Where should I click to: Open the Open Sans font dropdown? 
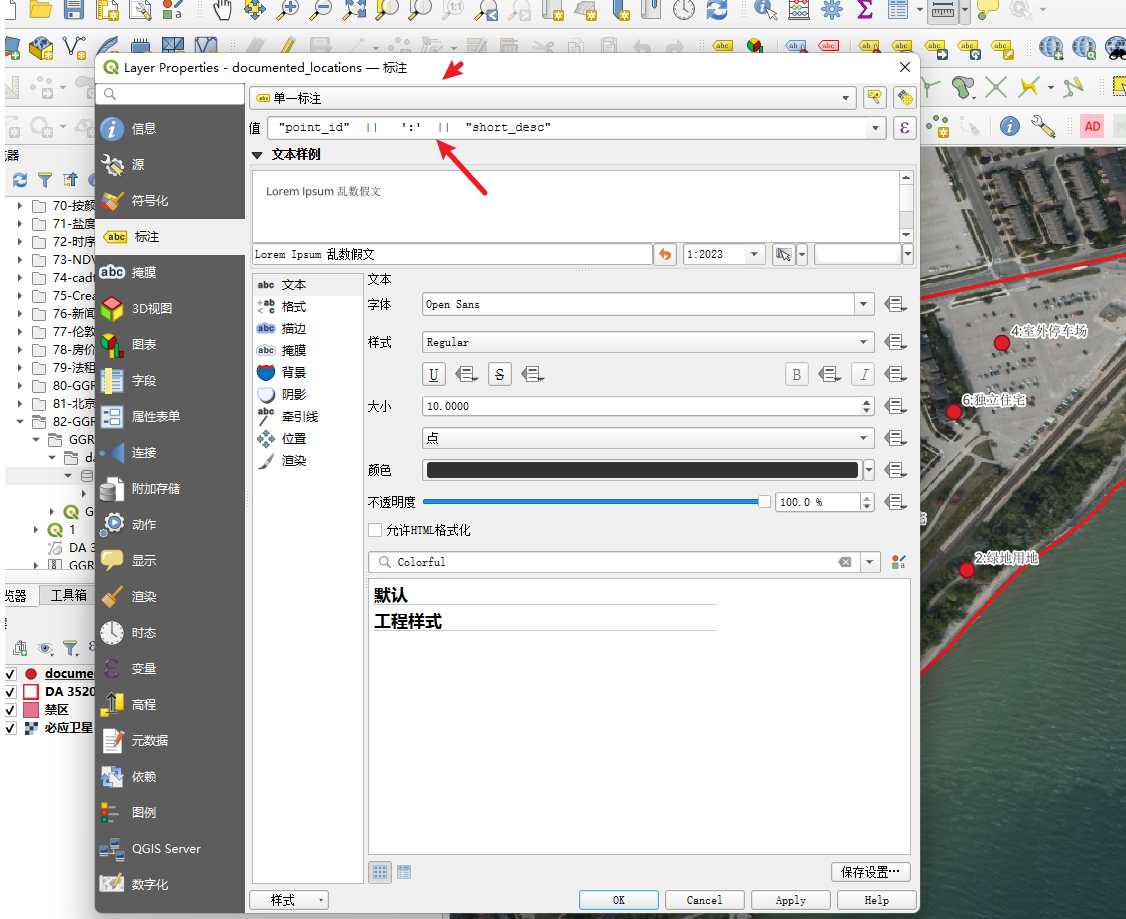[863, 304]
